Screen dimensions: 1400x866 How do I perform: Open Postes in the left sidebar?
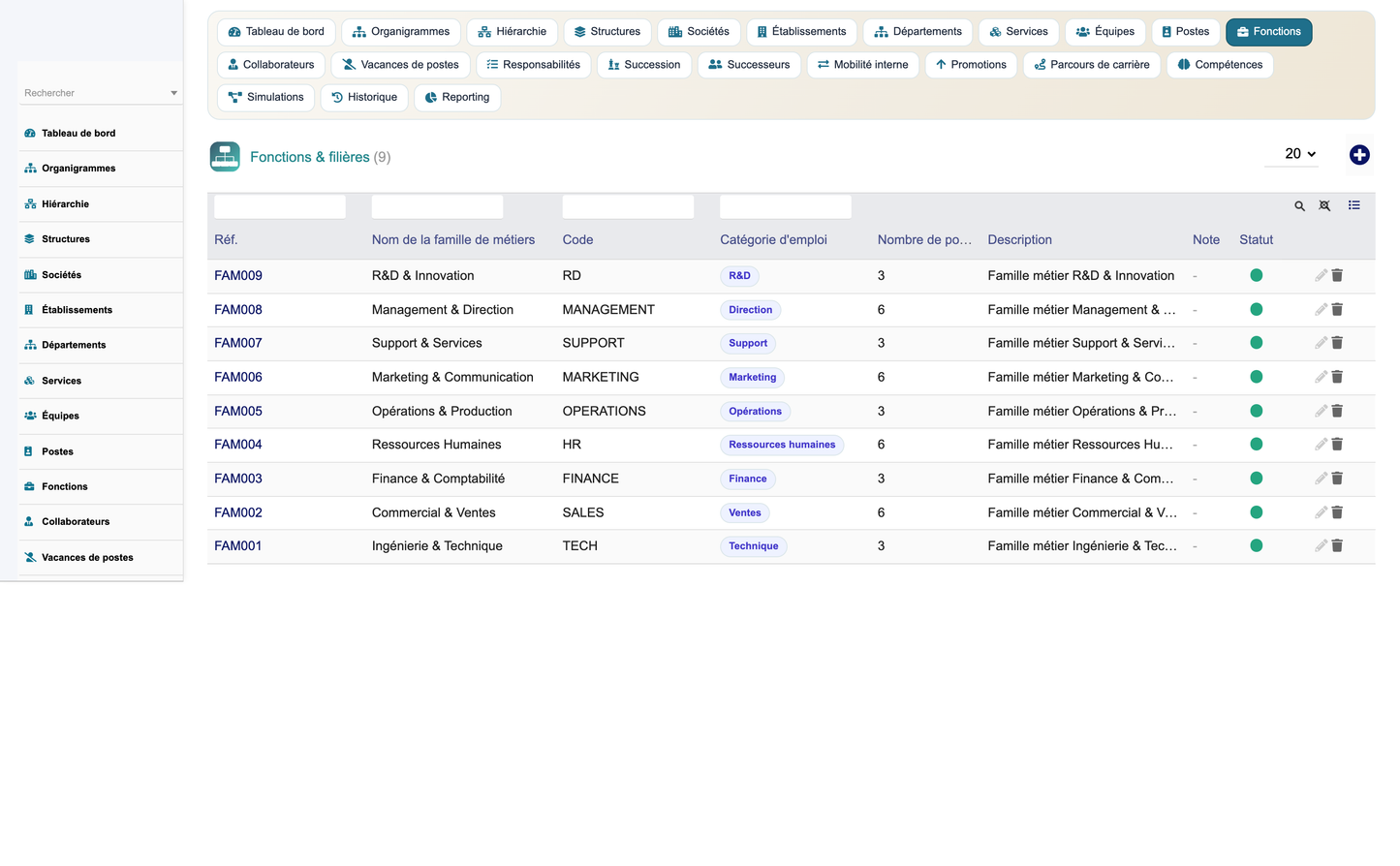101,451
